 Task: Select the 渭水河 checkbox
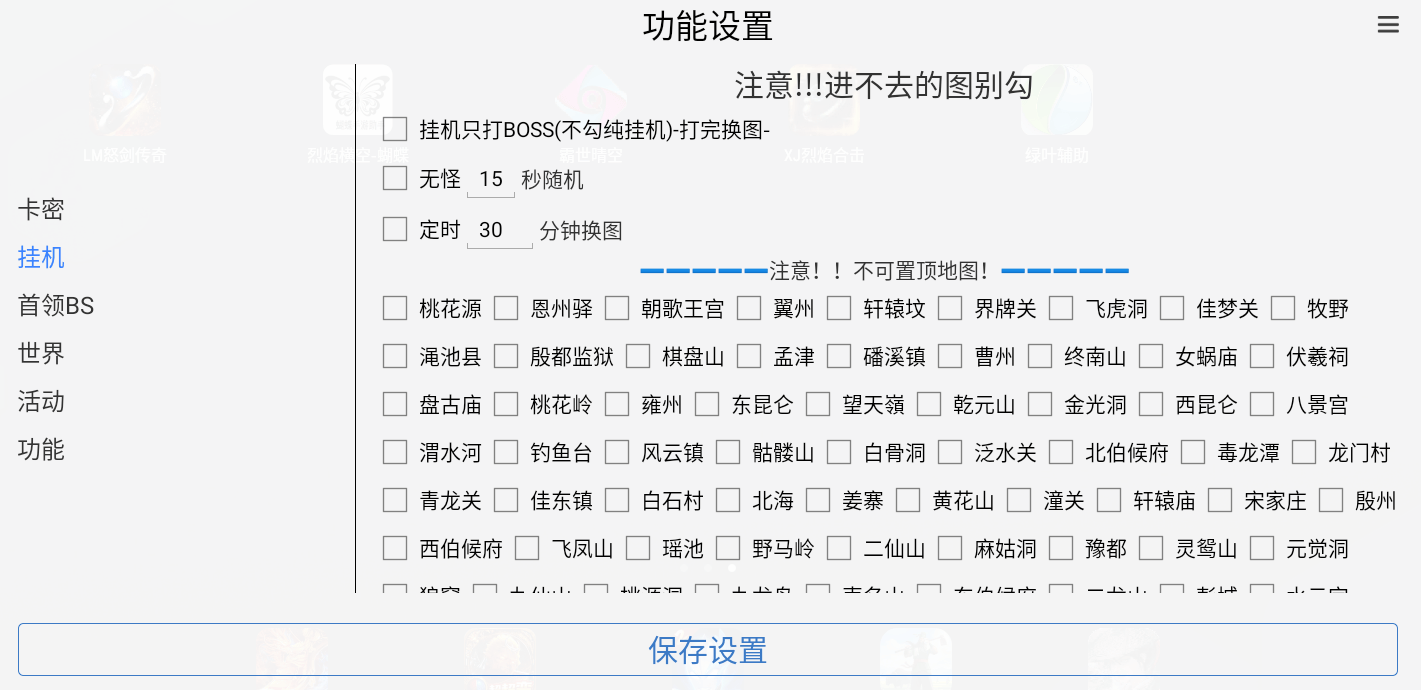pos(395,452)
